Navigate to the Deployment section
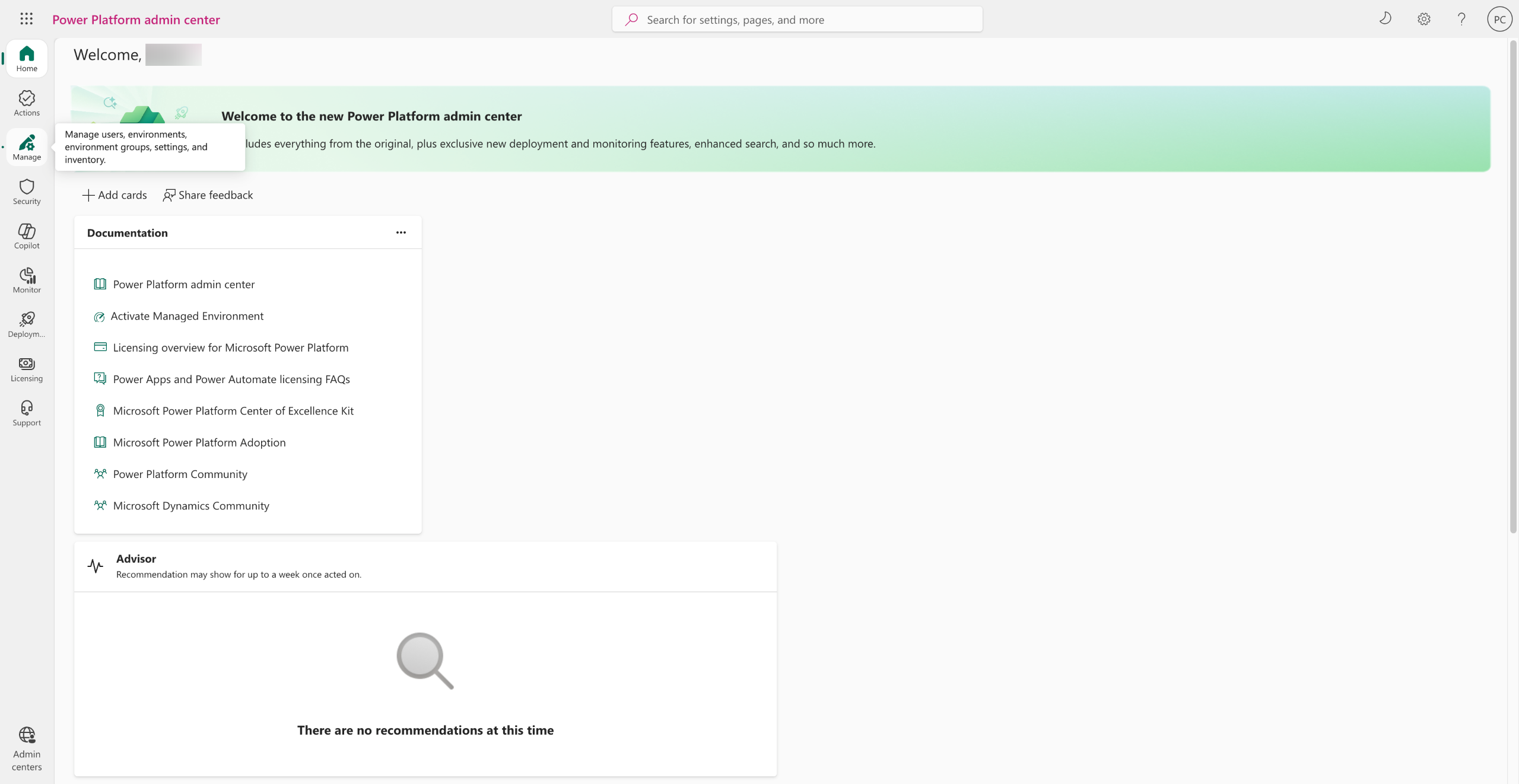The image size is (1519, 784). [27, 324]
